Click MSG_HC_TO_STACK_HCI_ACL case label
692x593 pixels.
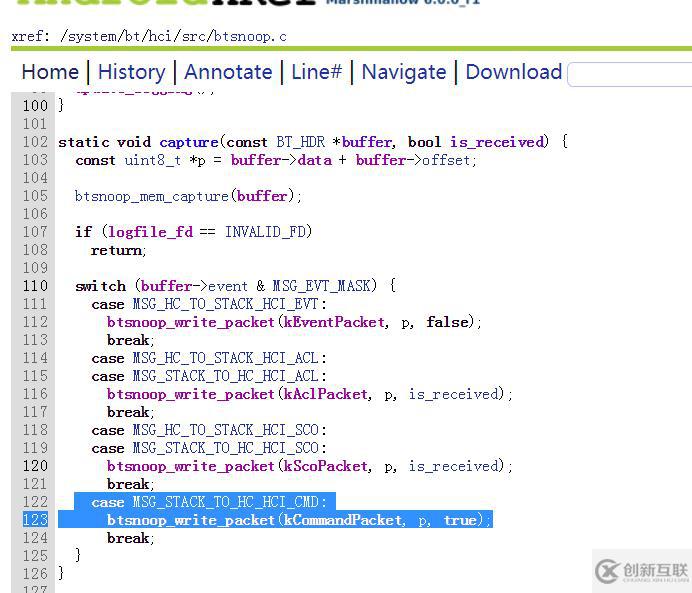click(x=225, y=358)
